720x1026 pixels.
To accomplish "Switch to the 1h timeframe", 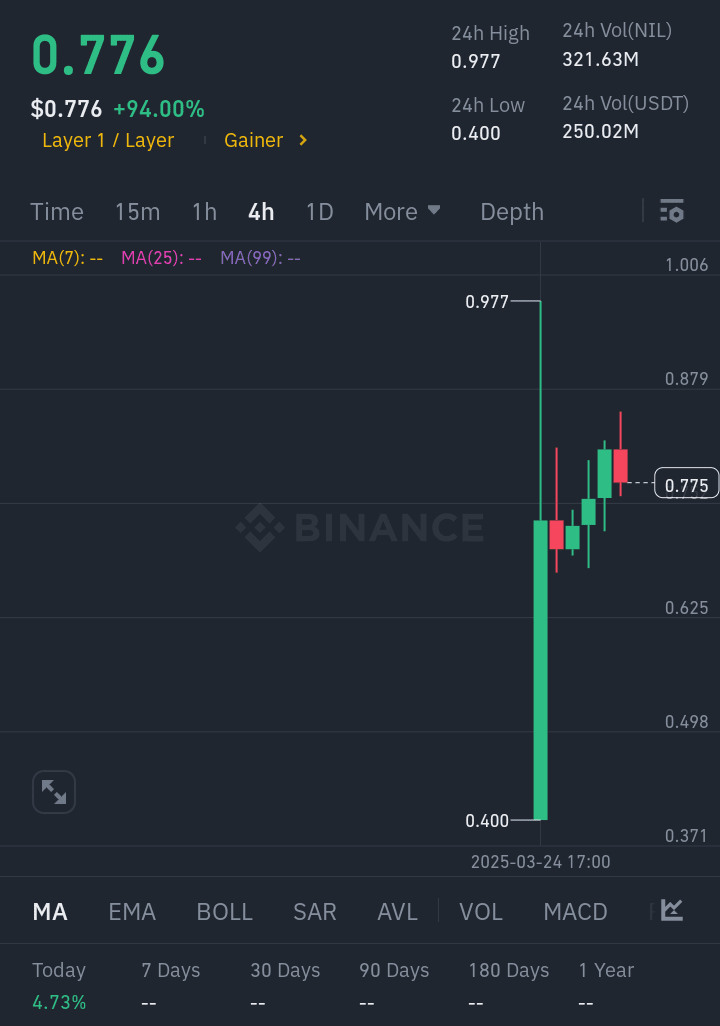I will pos(204,212).
